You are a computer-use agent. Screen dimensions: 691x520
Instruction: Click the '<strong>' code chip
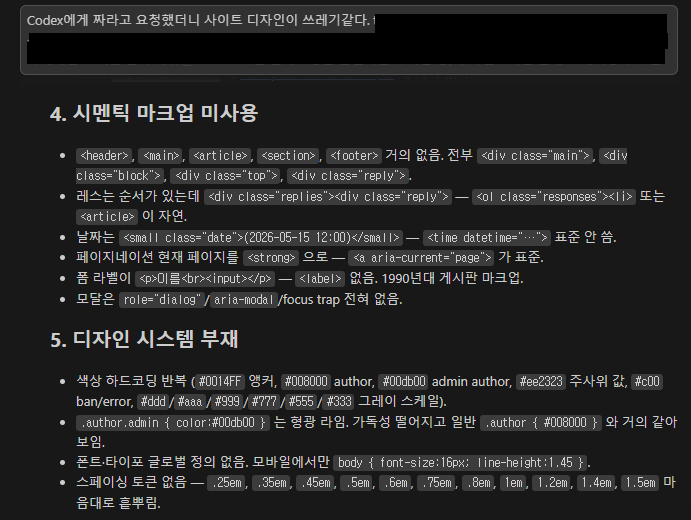point(271,258)
